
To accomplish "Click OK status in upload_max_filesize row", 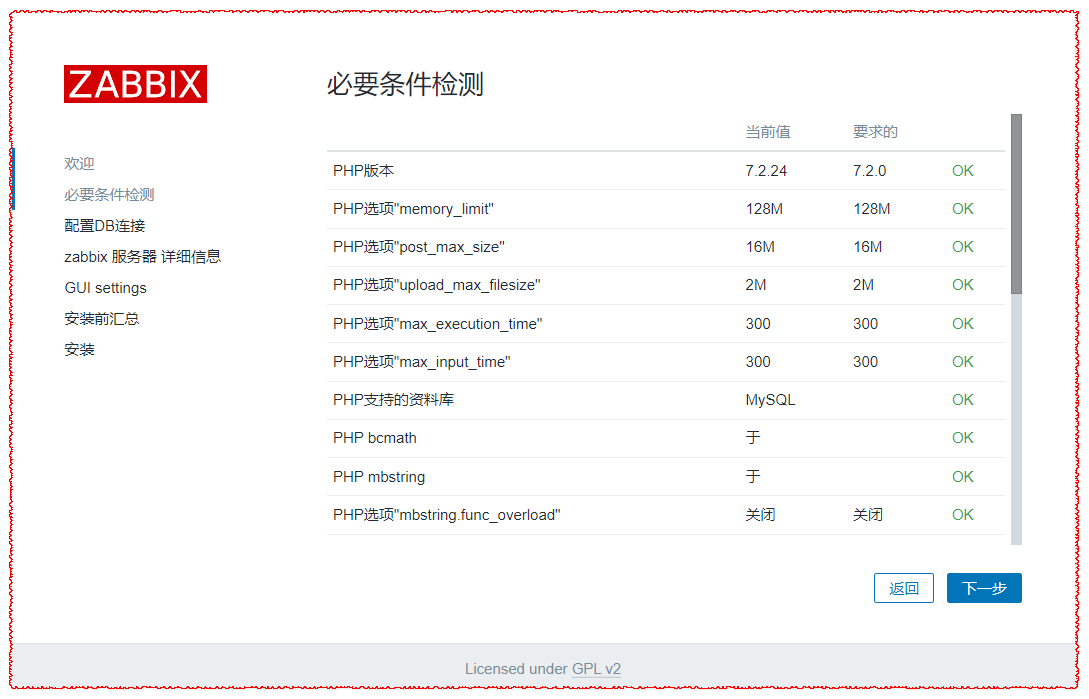I will (963, 285).
